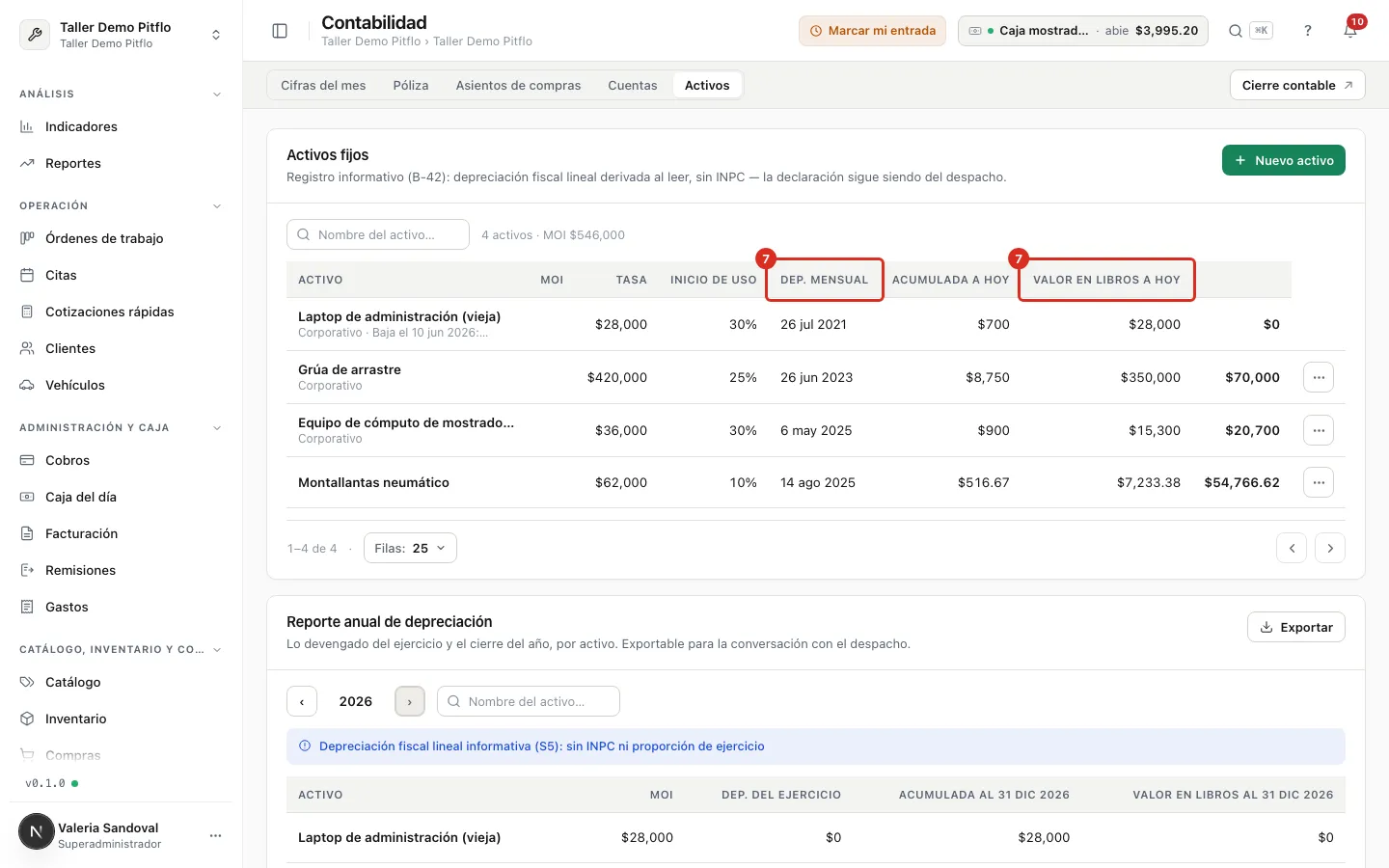Focus the annual report asset search field

coord(529,701)
